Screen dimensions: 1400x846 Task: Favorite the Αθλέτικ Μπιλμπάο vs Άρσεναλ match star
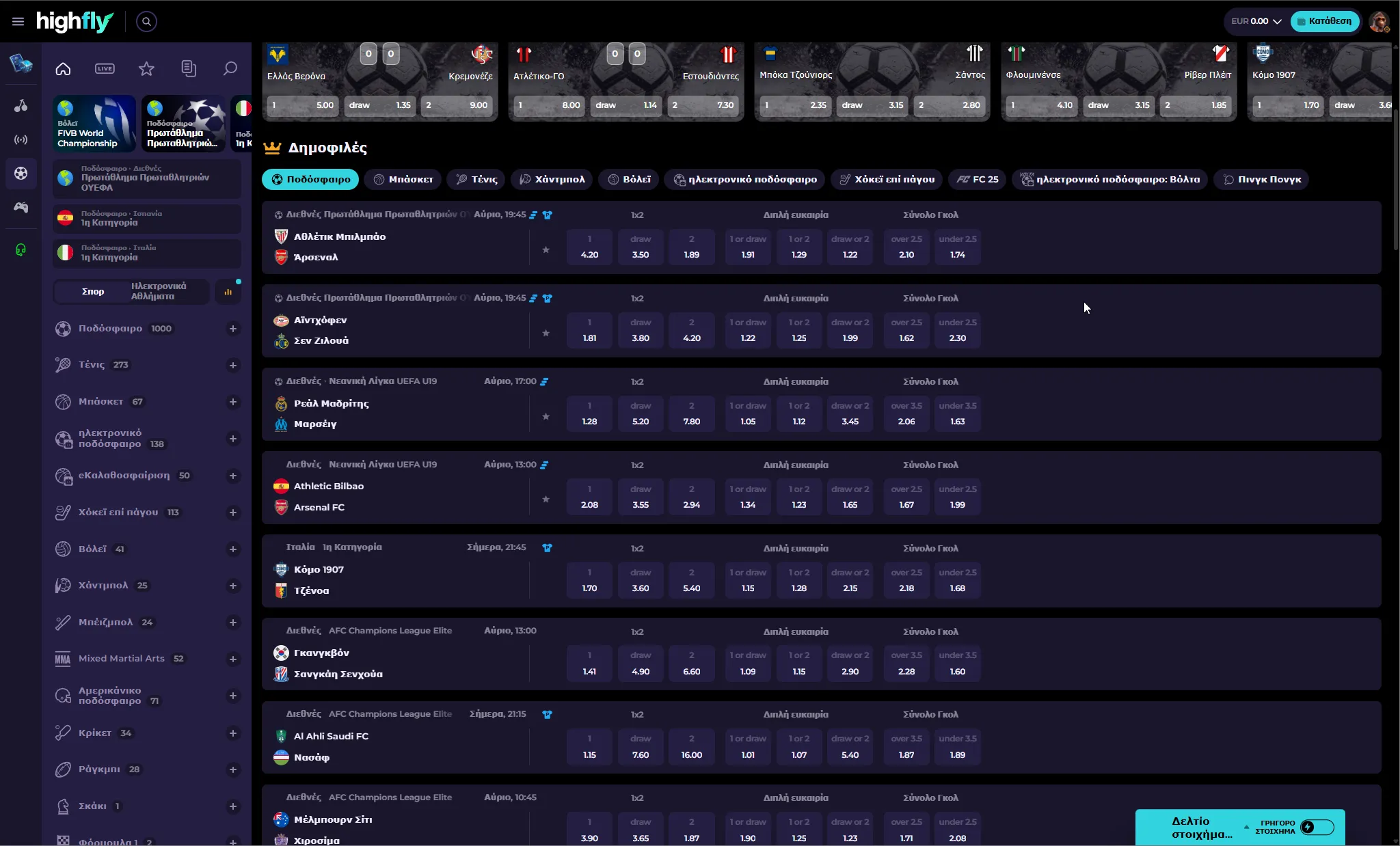(x=546, y=250)
